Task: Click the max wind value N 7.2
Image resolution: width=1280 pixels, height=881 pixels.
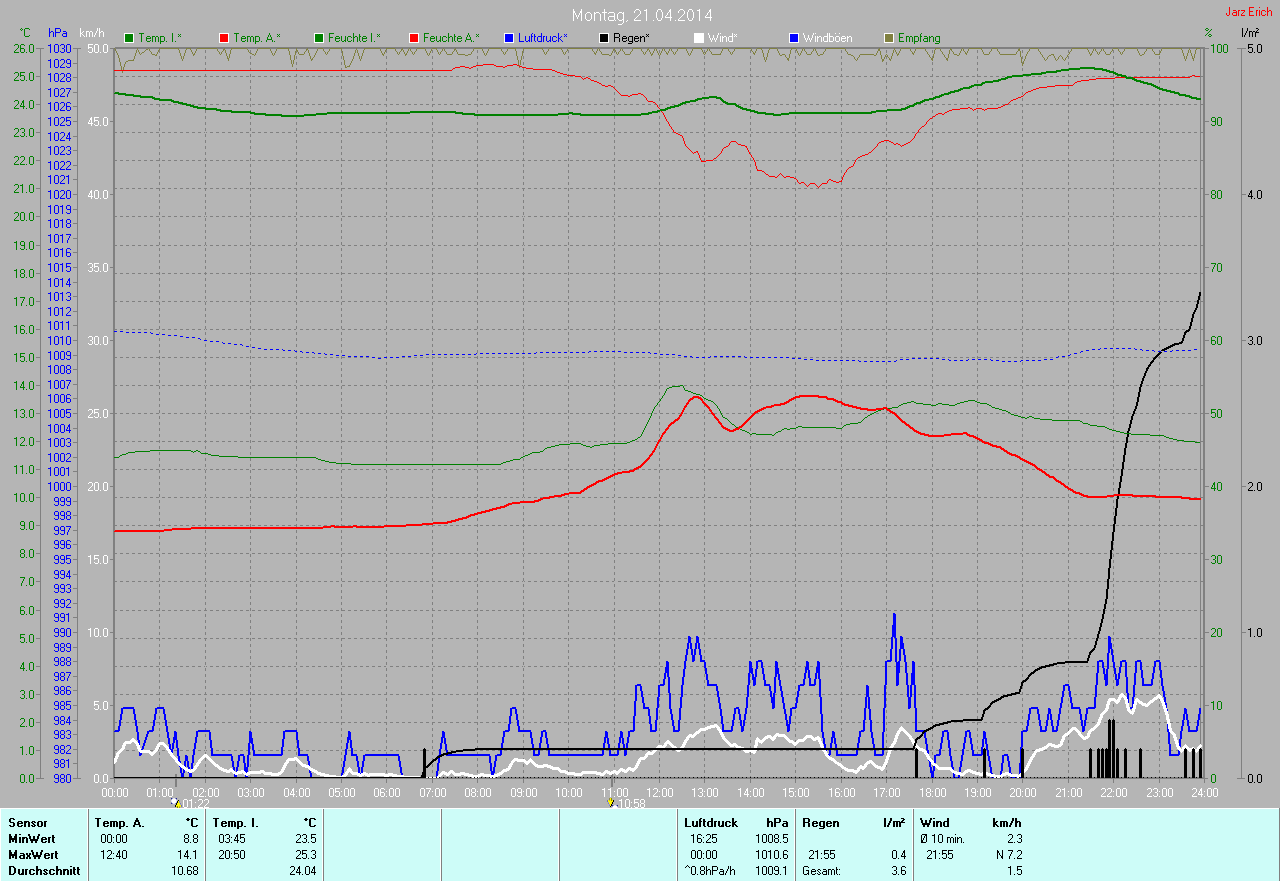Action: 1008,855
